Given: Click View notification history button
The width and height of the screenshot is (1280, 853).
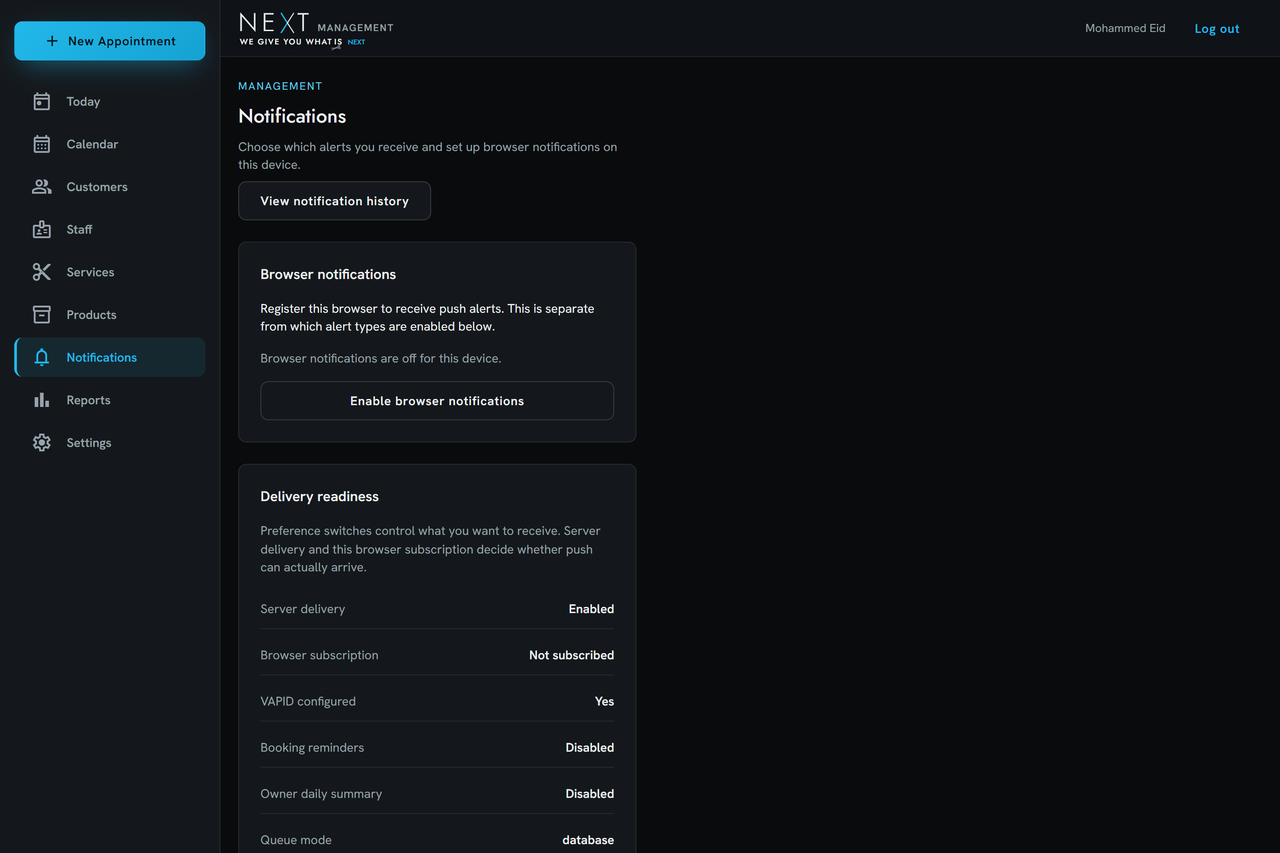Looking at the screenshot, I should coord(334,201).
